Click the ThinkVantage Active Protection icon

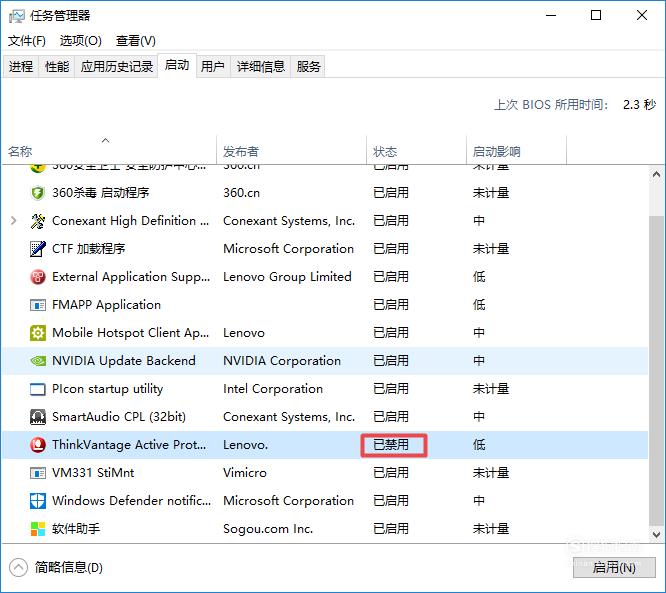(38, 445)
